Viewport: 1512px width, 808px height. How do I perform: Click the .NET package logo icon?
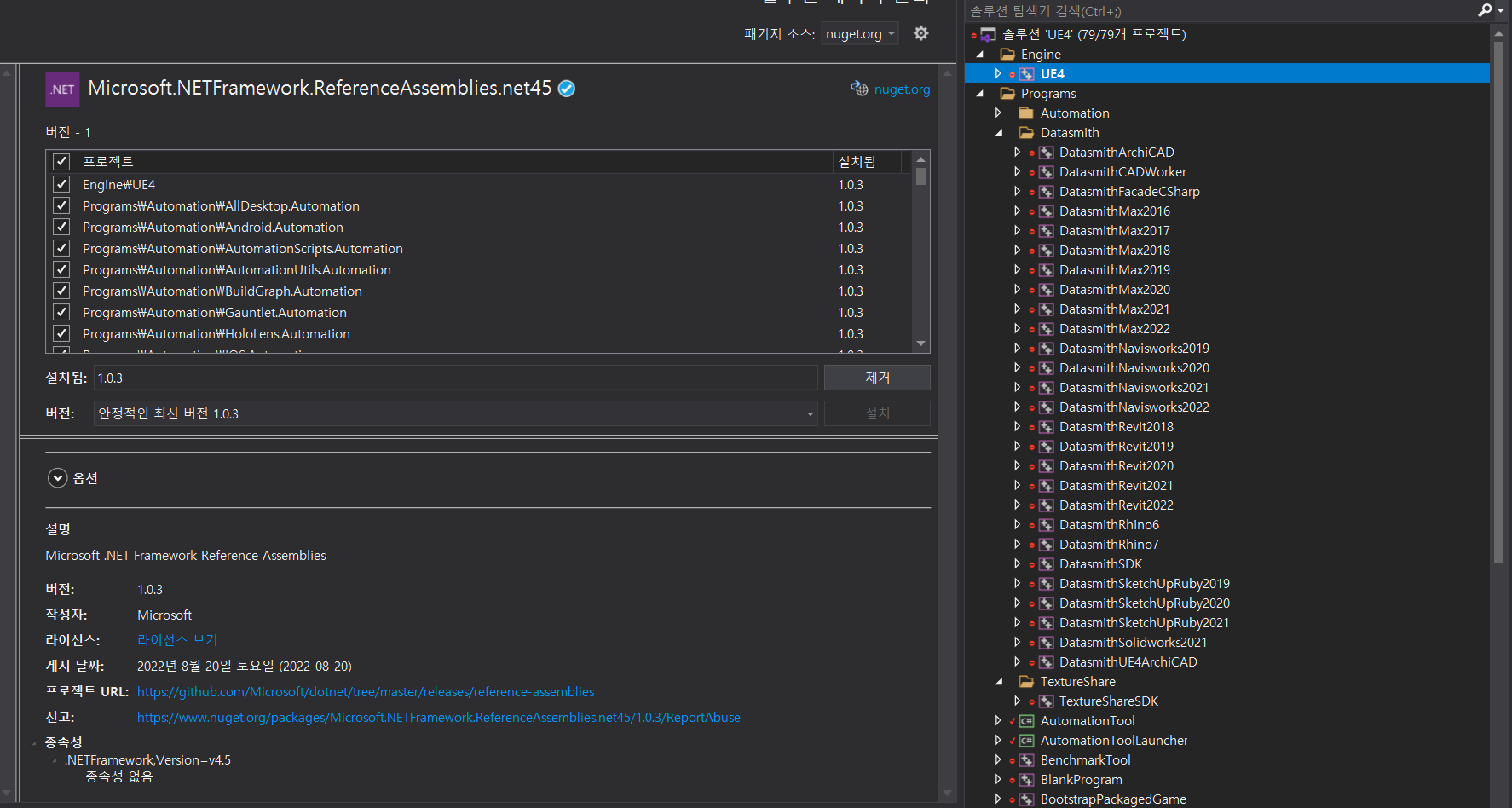62,89
